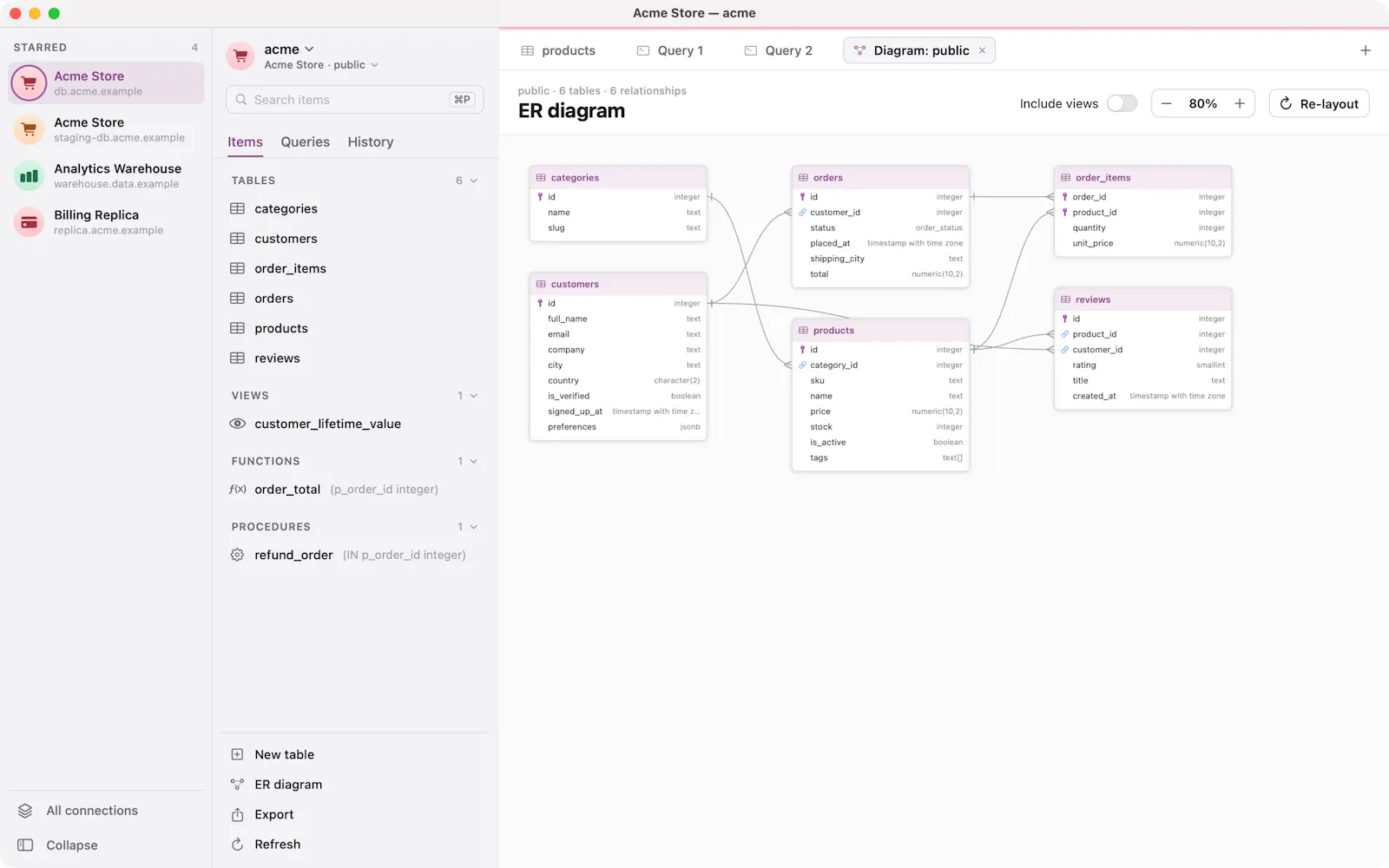
Task: Open ER diagram from bottom sidebar
Action: coord(287,785)
